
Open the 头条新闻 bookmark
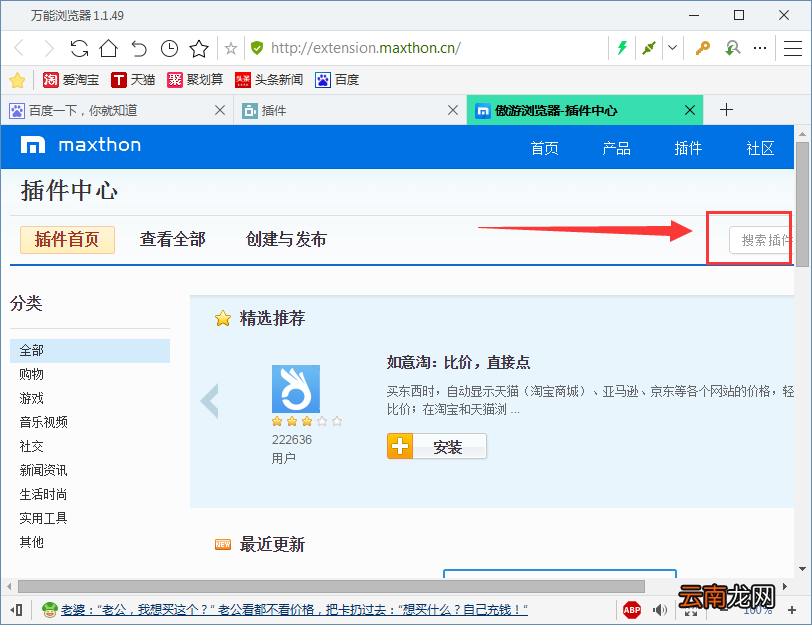coord(269,80)
